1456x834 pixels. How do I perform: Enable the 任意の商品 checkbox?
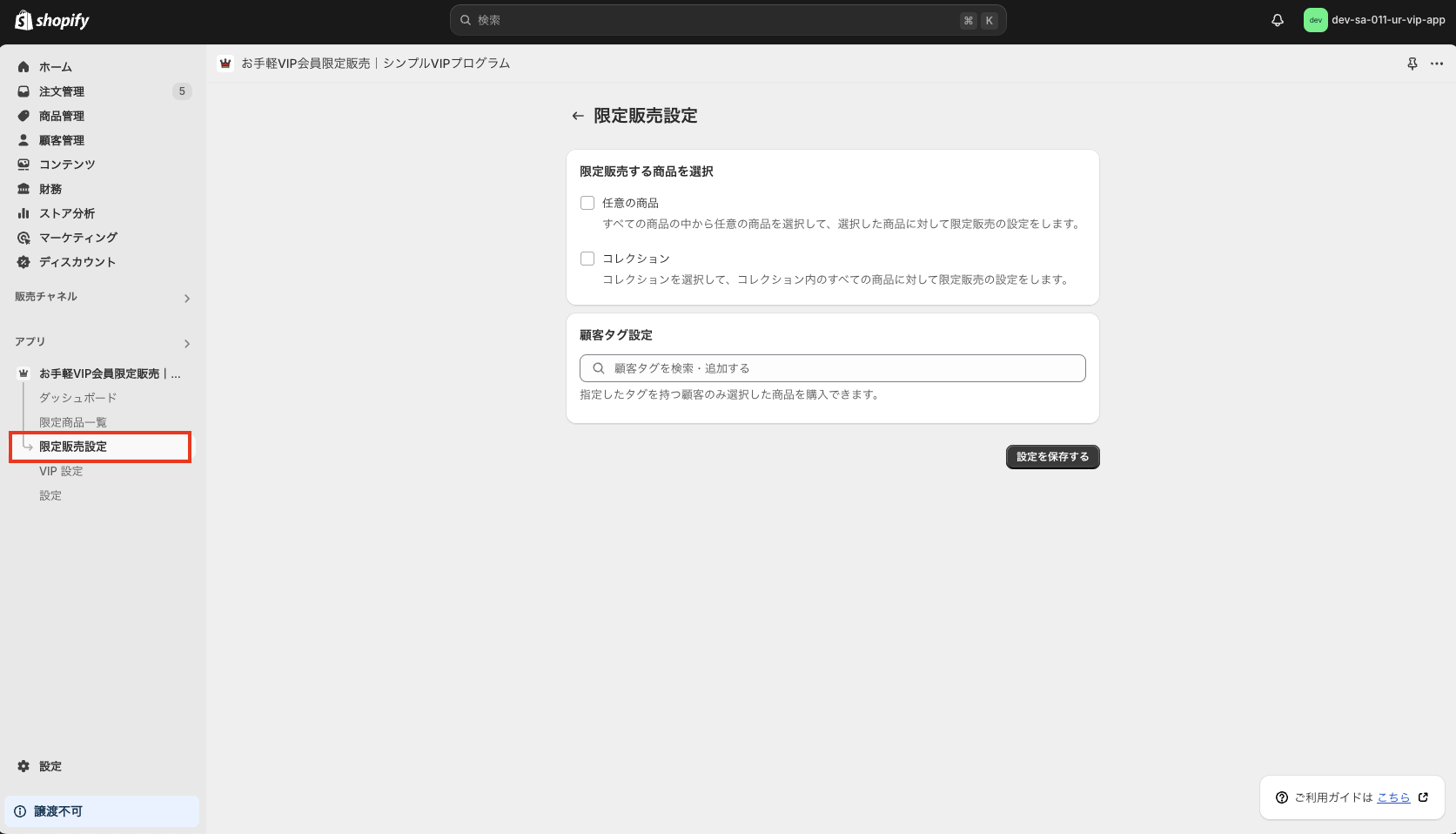tap(587, 202)
